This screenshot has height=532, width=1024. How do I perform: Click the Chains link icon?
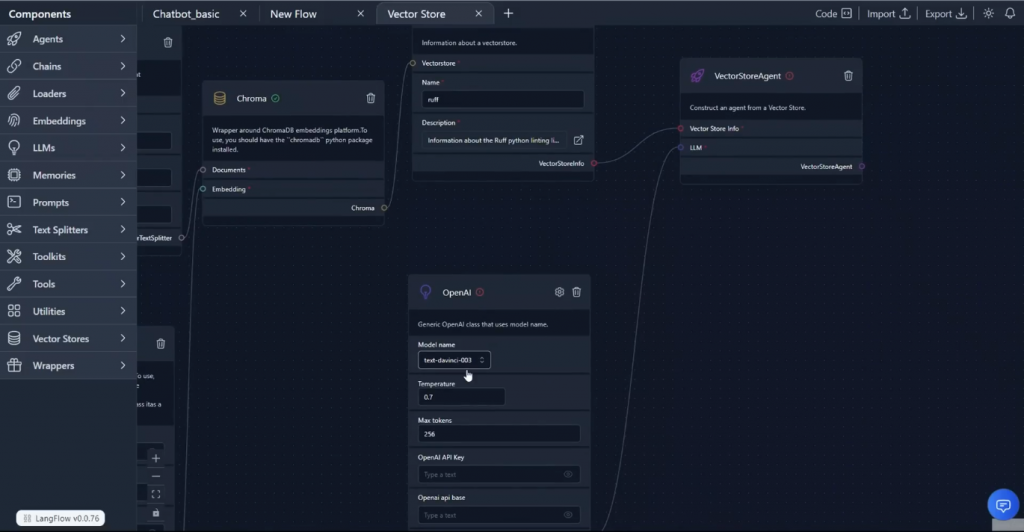[x=14, y=66]
